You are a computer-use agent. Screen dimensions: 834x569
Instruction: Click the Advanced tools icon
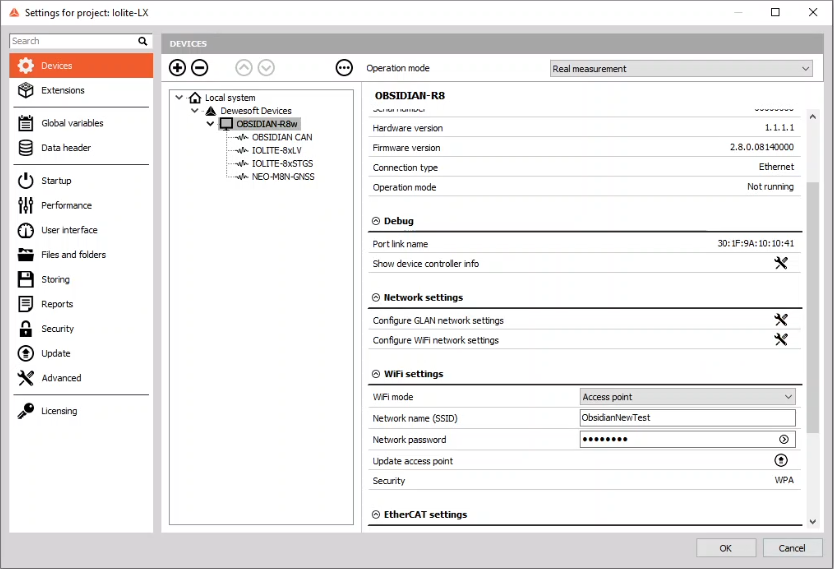coord(26,378)
